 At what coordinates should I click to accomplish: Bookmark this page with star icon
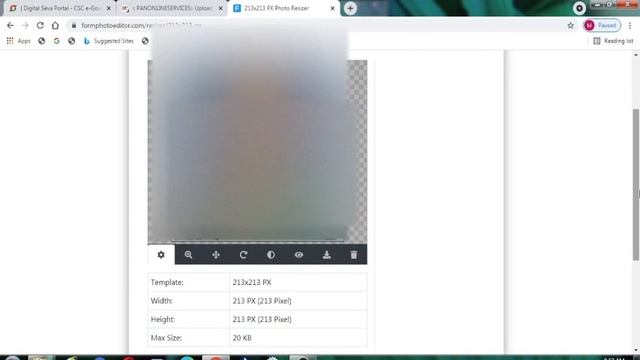[x=571, y=25]
